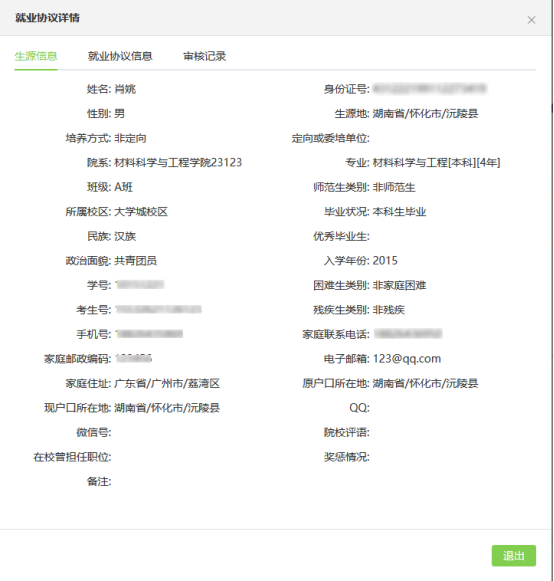Click the 入学年份 value 2015
The width and height of the screenshot is (554, 581).
coord(385,261)
